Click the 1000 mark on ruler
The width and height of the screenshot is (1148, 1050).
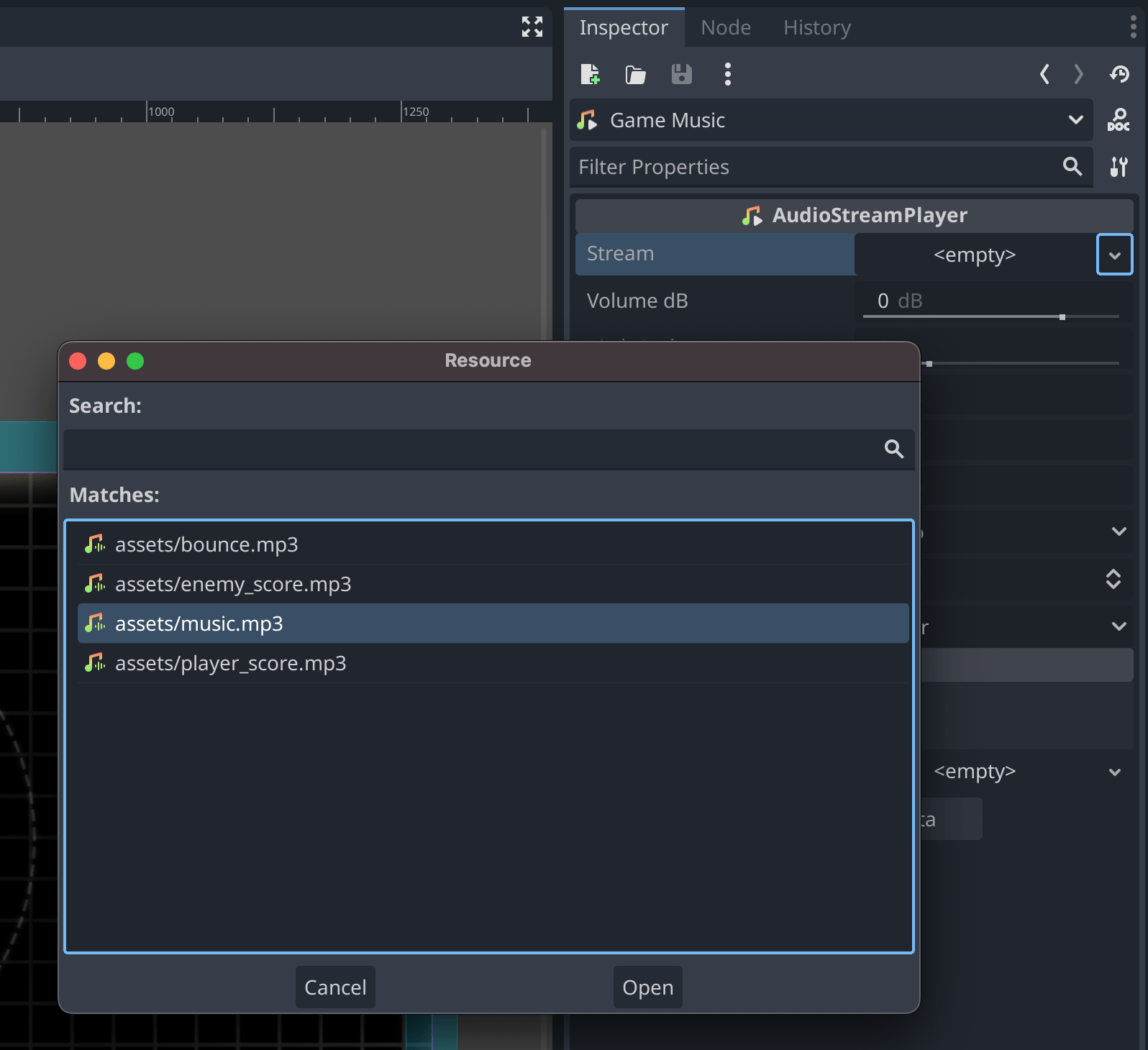pos(161,111)
